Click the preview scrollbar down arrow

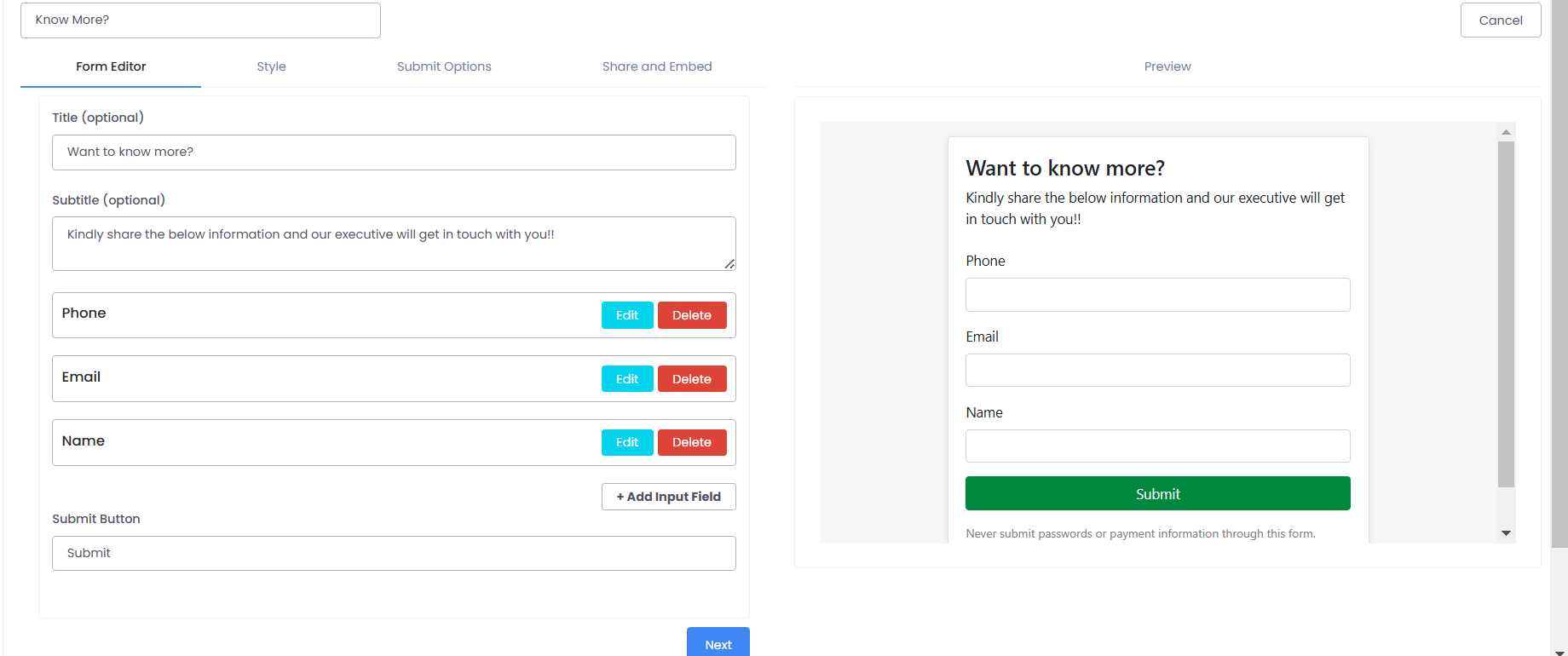coord(1506,533)
